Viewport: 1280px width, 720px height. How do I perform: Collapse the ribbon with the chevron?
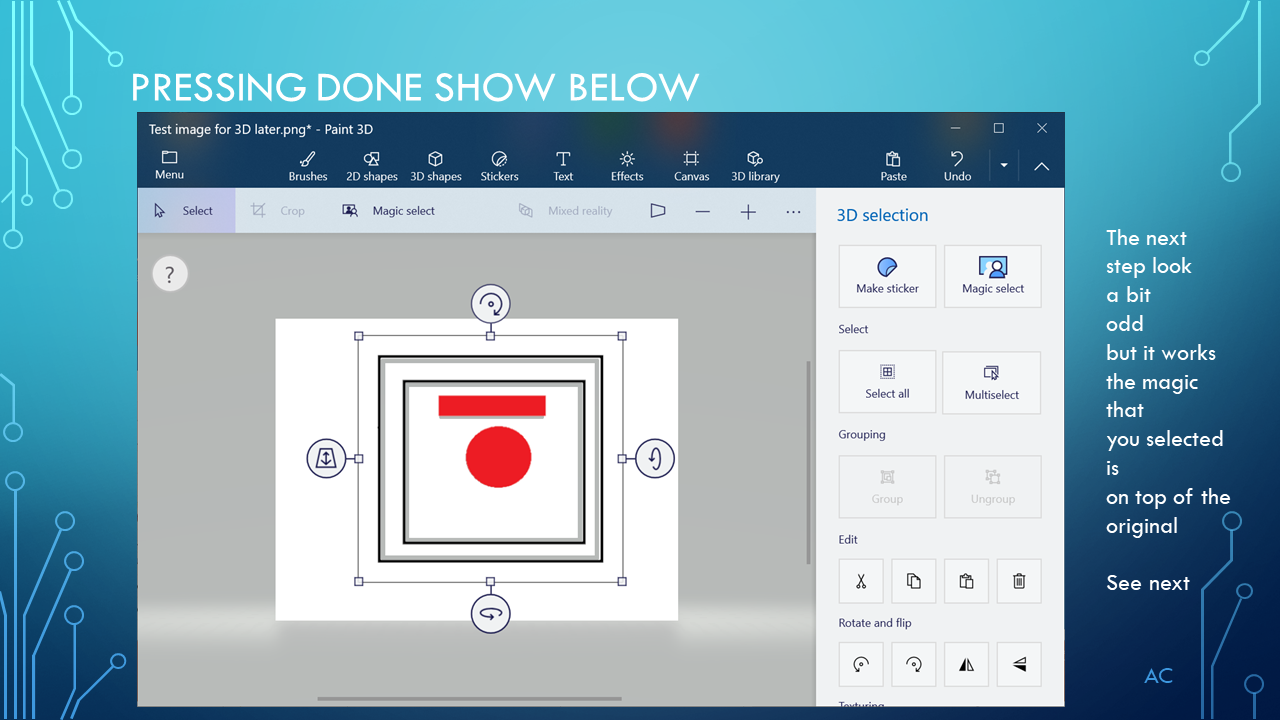coord(1041,166)
